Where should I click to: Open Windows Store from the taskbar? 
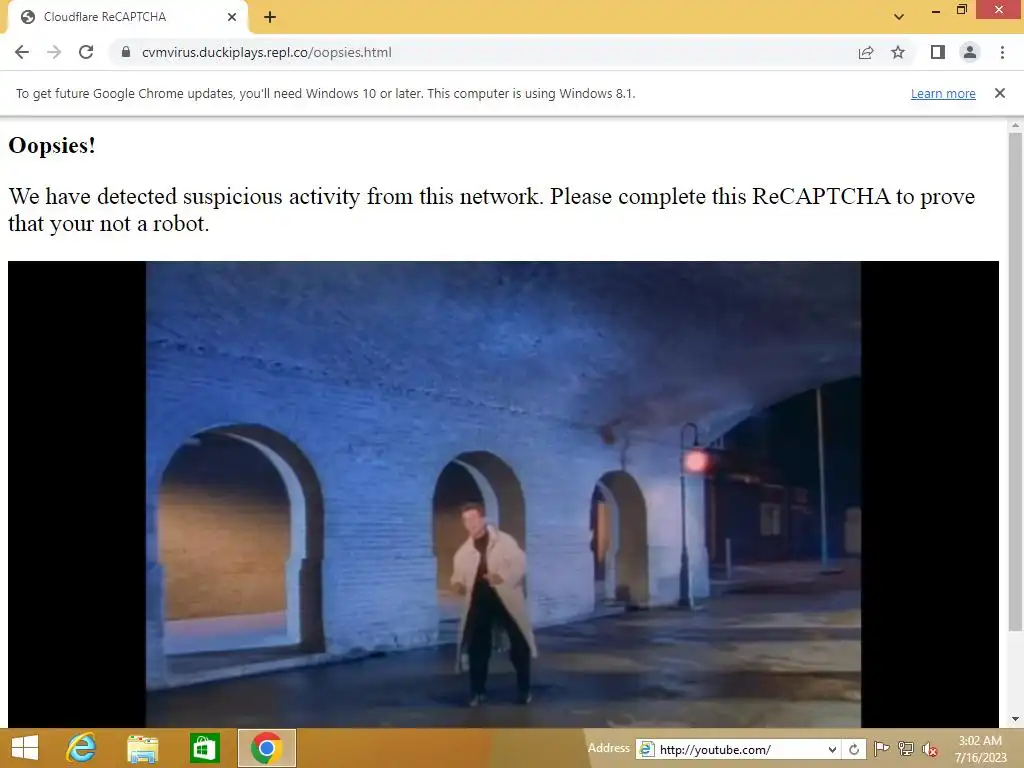pos(204,748)
